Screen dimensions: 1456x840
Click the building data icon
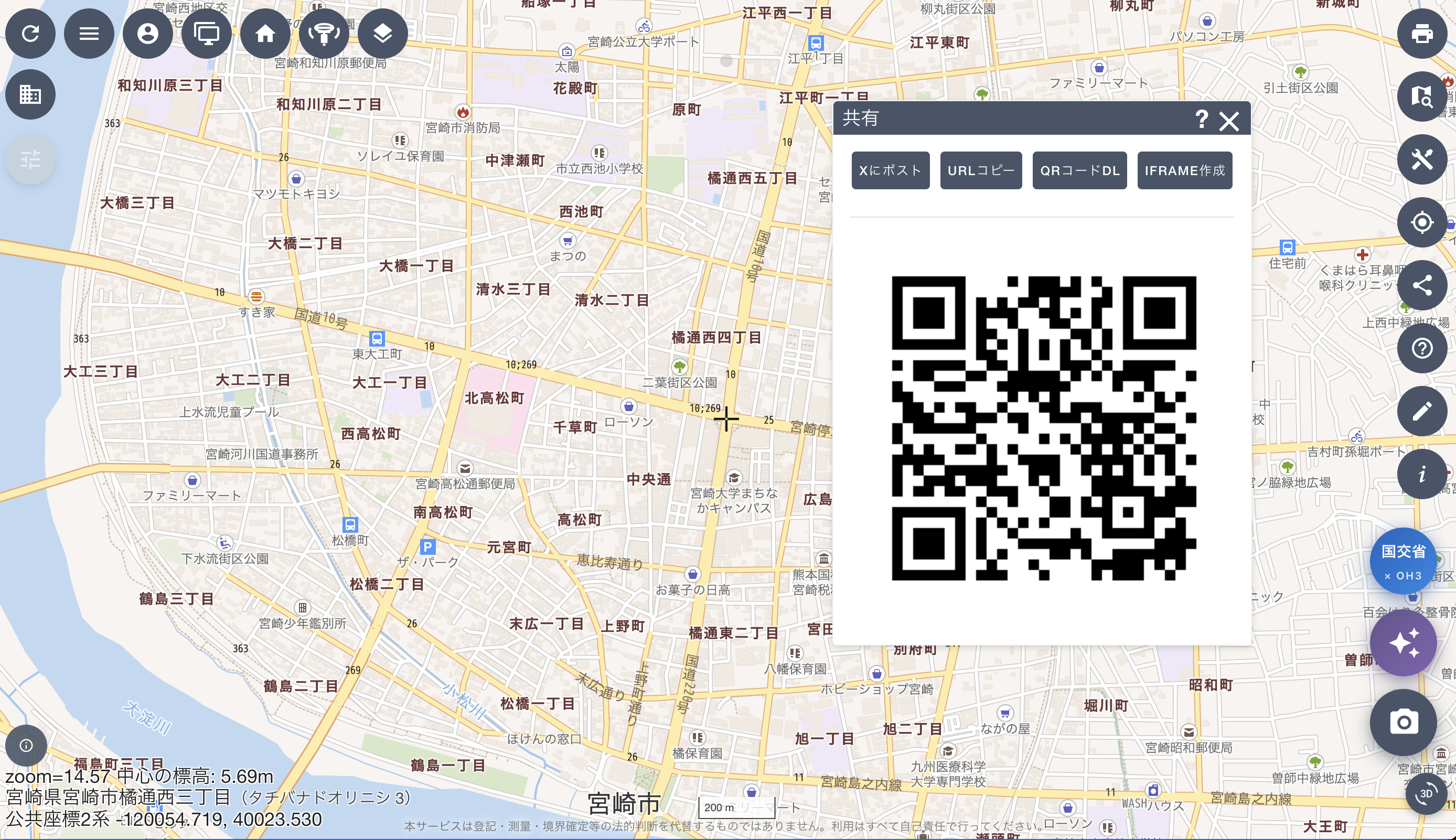tap(30, 94)
